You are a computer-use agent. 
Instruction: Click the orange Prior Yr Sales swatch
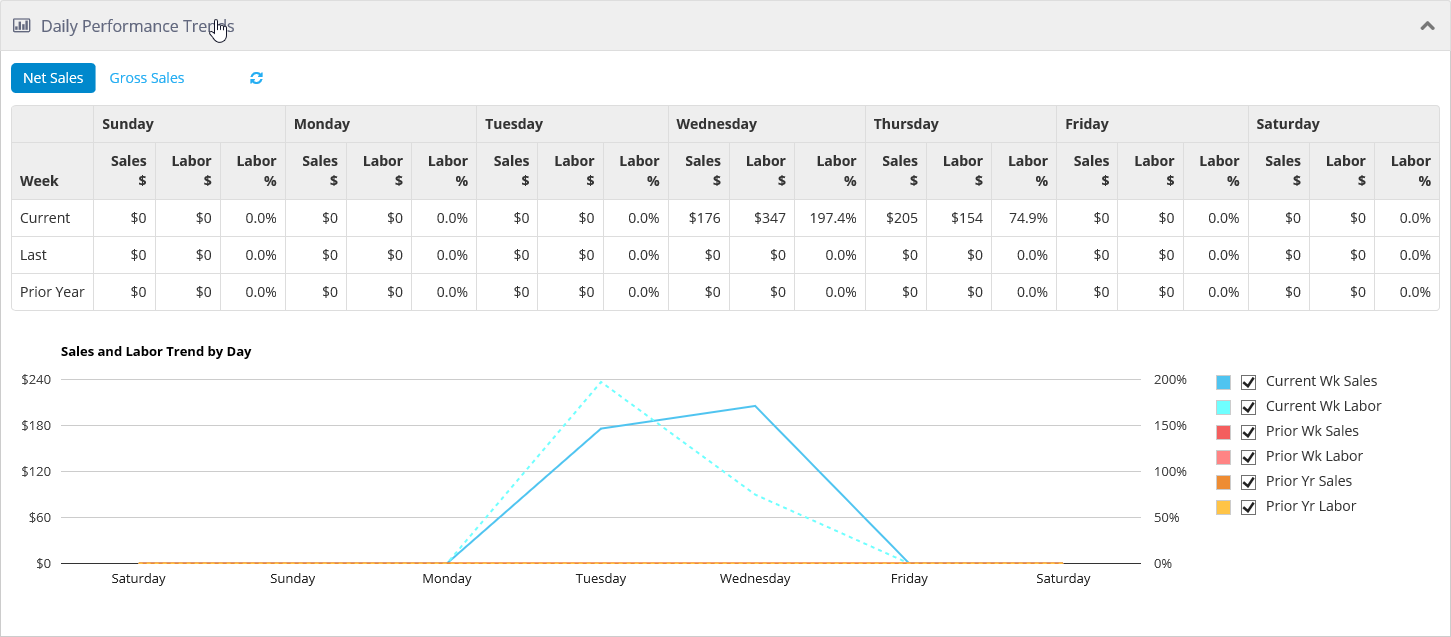coord(1223,482)
